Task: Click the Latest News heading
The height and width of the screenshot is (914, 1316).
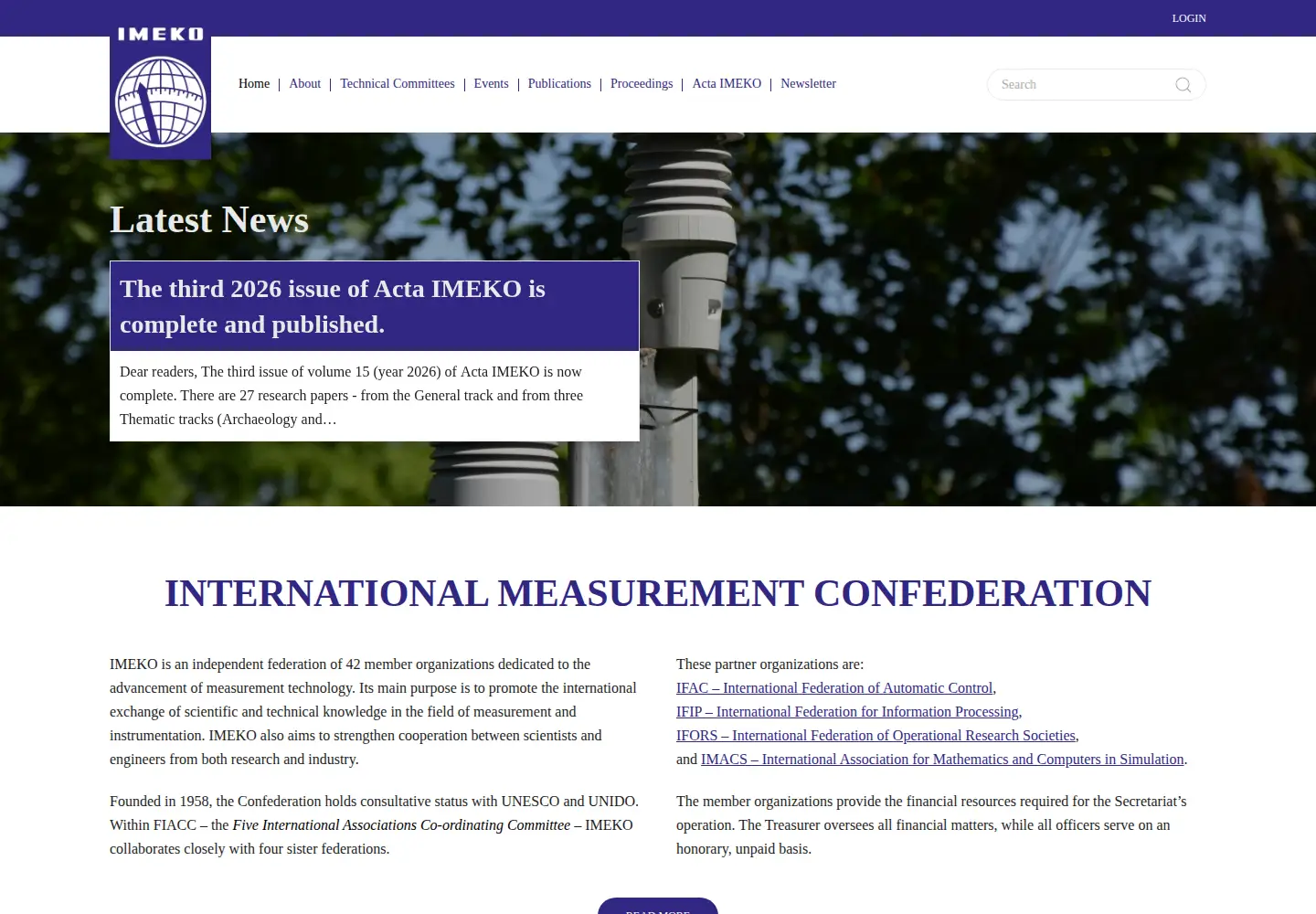Action: point(209,220)
